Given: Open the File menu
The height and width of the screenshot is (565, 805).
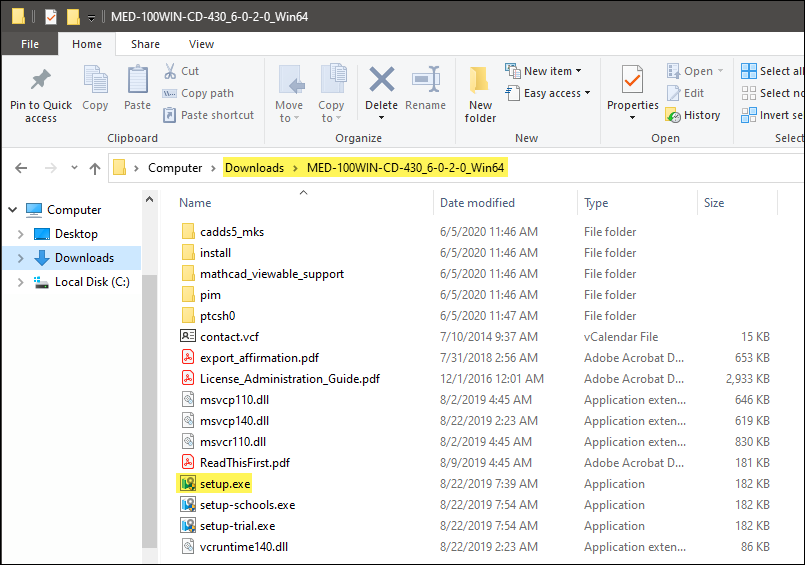Looking at the screenshot, I should point(30,44).
